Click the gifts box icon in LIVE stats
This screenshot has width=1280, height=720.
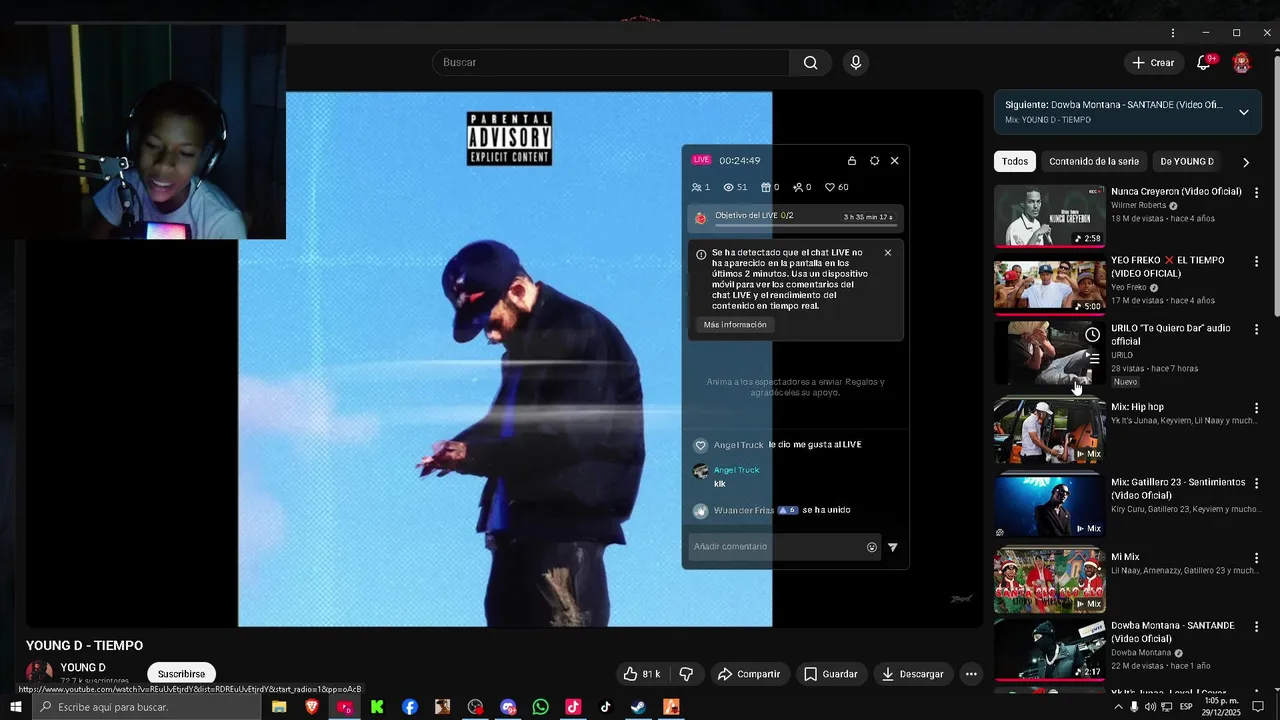[766, 187]
